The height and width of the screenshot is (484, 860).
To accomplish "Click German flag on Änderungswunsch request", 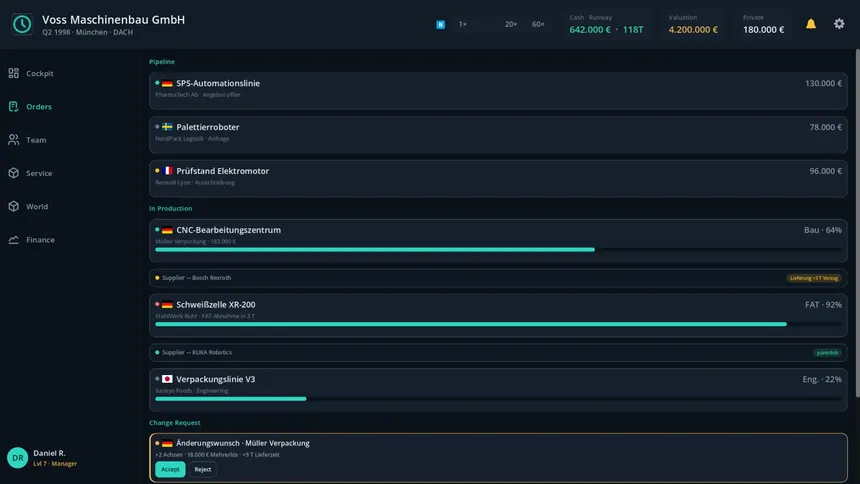I will 167,443.
